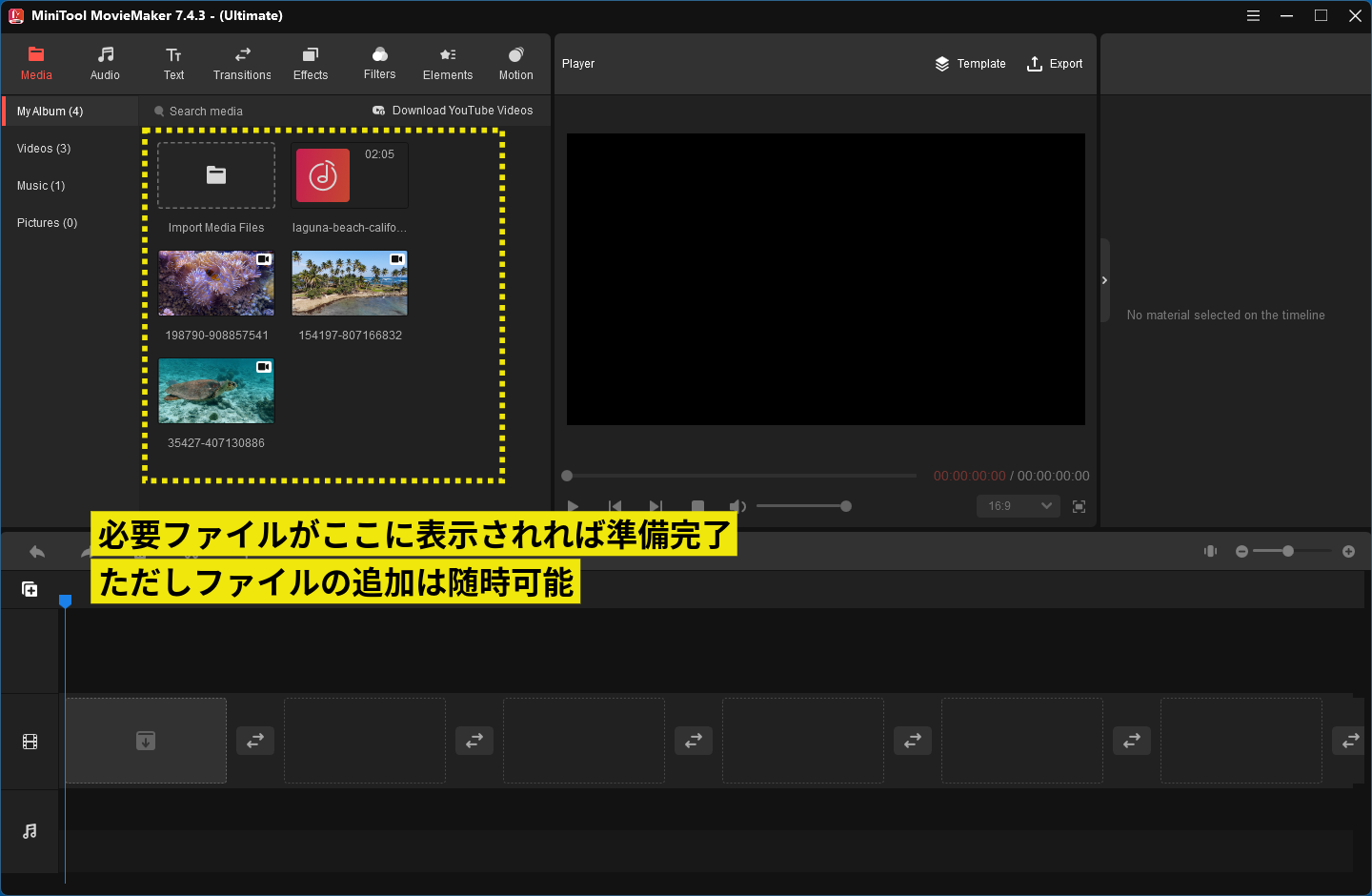This screenshot has width=1372, height=896.
Task: Click the Import Media Files folder icon
Action: pyautogui.click(x=216, y=175)
